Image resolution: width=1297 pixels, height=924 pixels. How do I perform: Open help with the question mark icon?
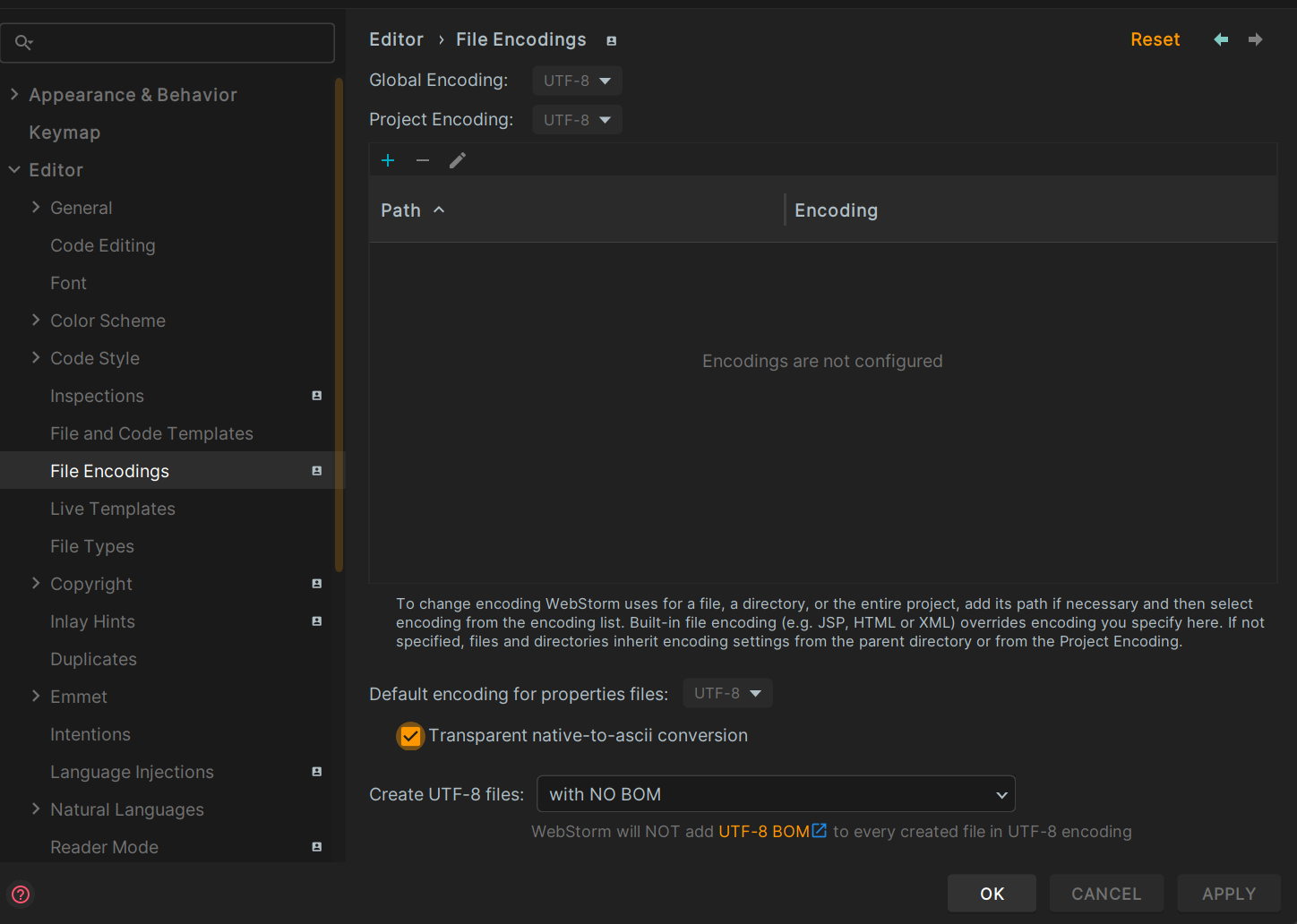(21, 894)
